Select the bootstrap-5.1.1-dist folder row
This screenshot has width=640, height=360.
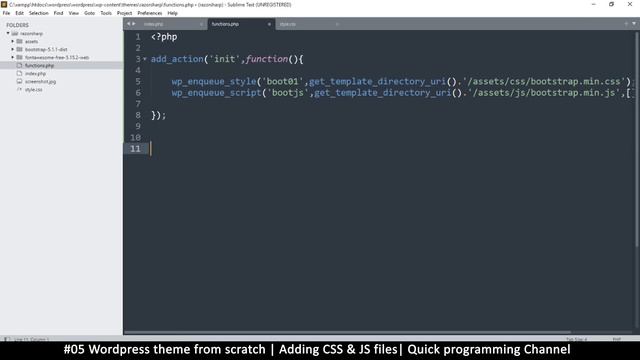click(61, 49)
